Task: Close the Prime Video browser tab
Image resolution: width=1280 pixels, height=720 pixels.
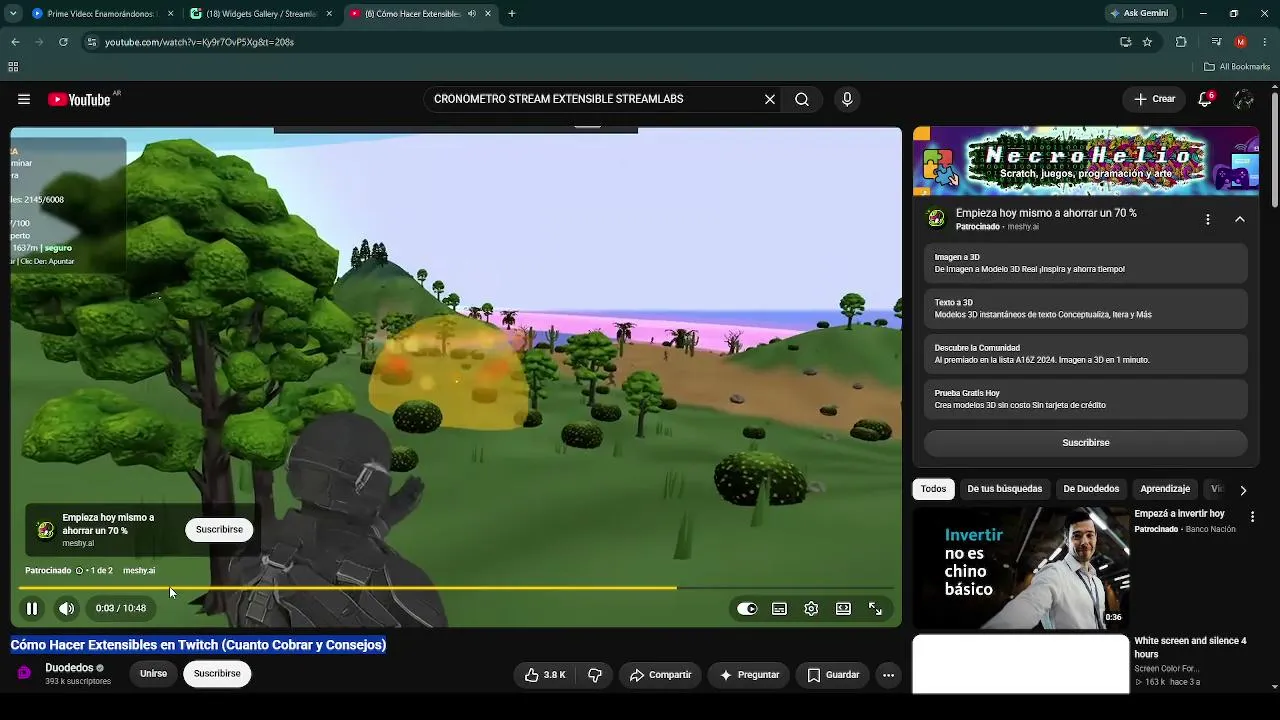Action: pos(170,14)
